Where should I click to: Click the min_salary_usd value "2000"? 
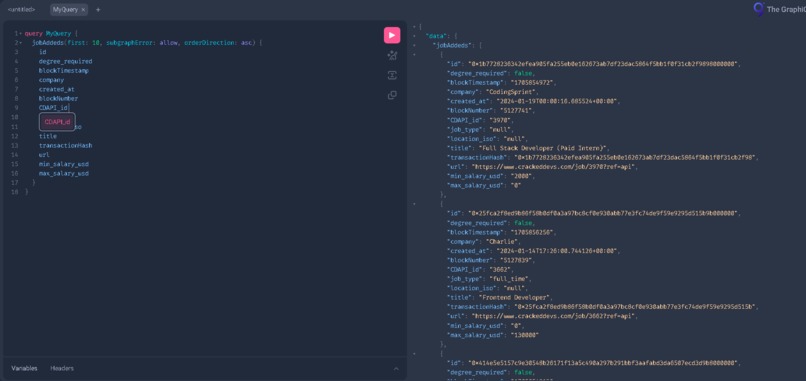[x=520, y=176]
